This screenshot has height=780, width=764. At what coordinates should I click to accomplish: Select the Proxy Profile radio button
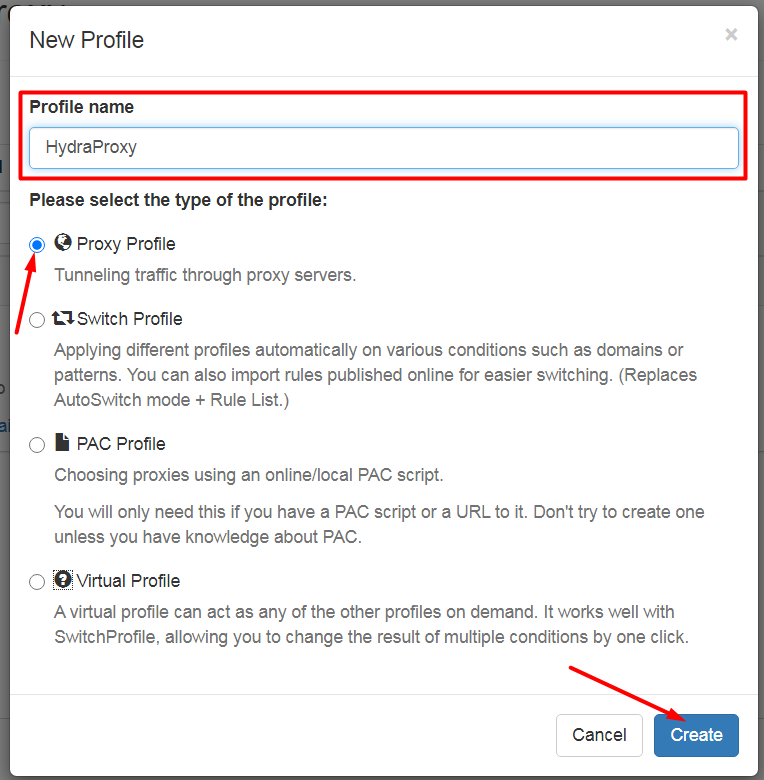coord(37,245)
